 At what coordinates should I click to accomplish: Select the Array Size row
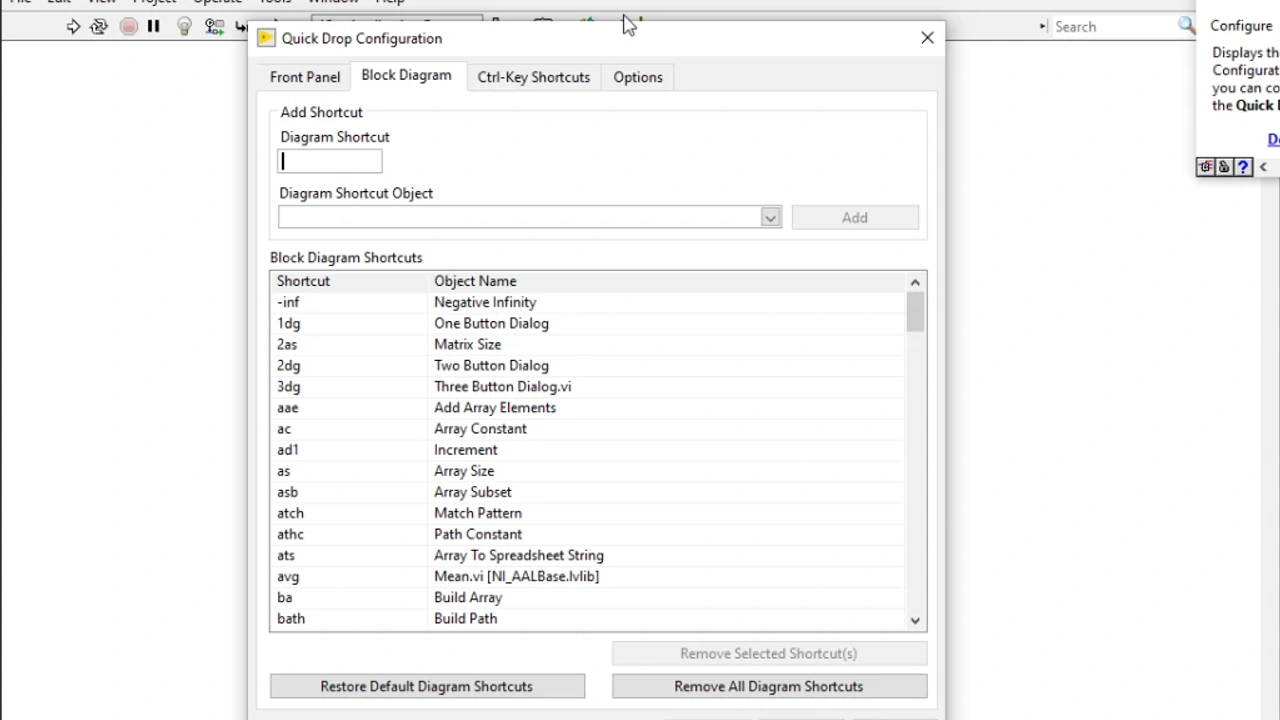pyautogui.click(x=588, y=470)
